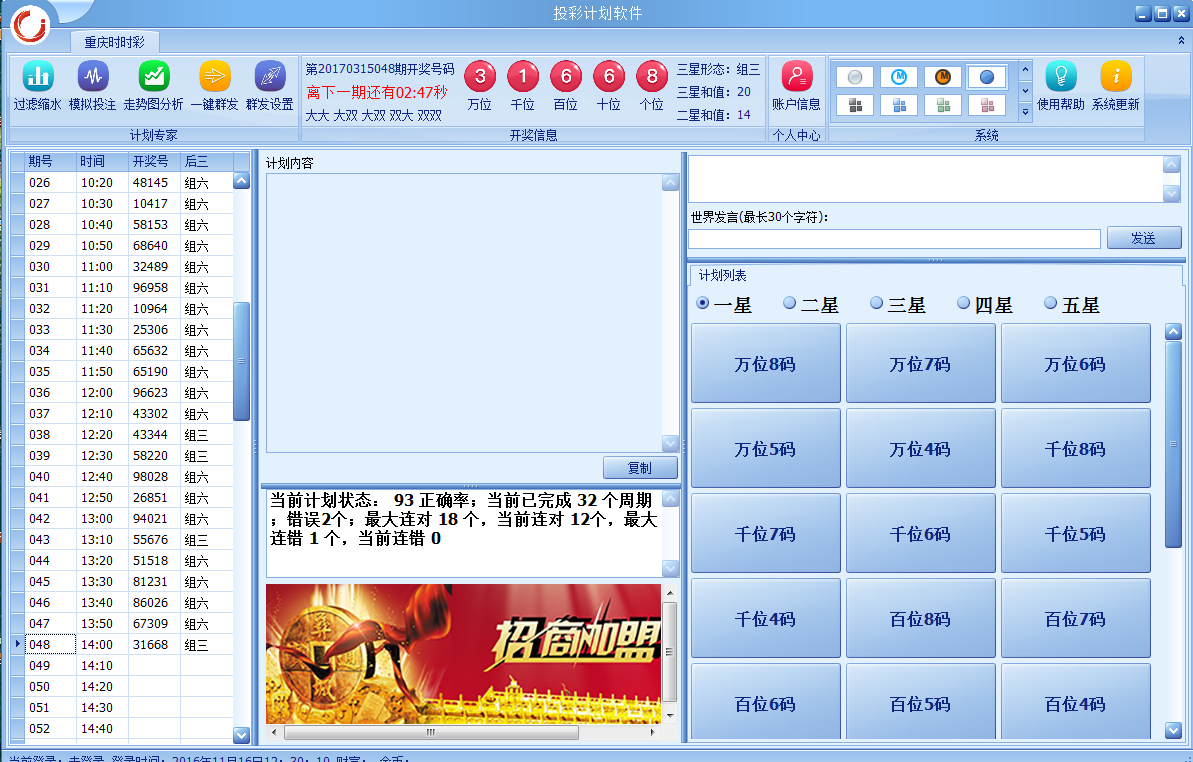Select the 千位5码 plan
The width and height of the screenshot is (1193, 762).
[1076, 534]
